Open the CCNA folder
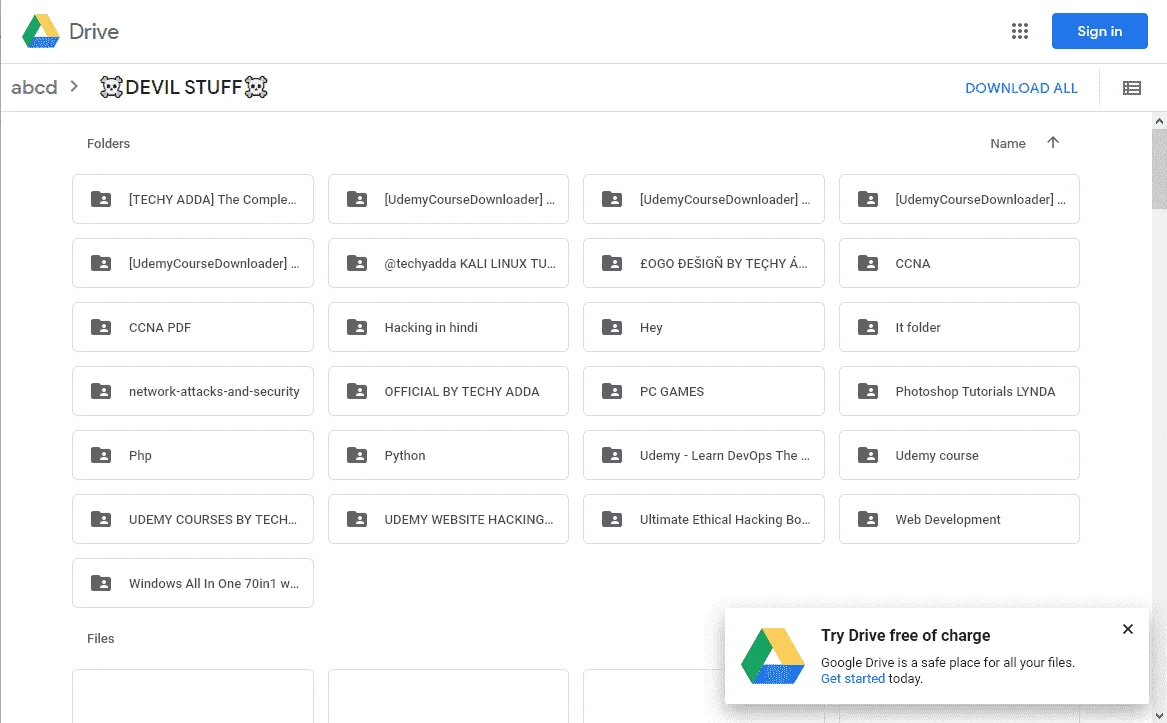Image resolution: width=1167 pixels, height=723 pixels. click(x=959, y=263)
